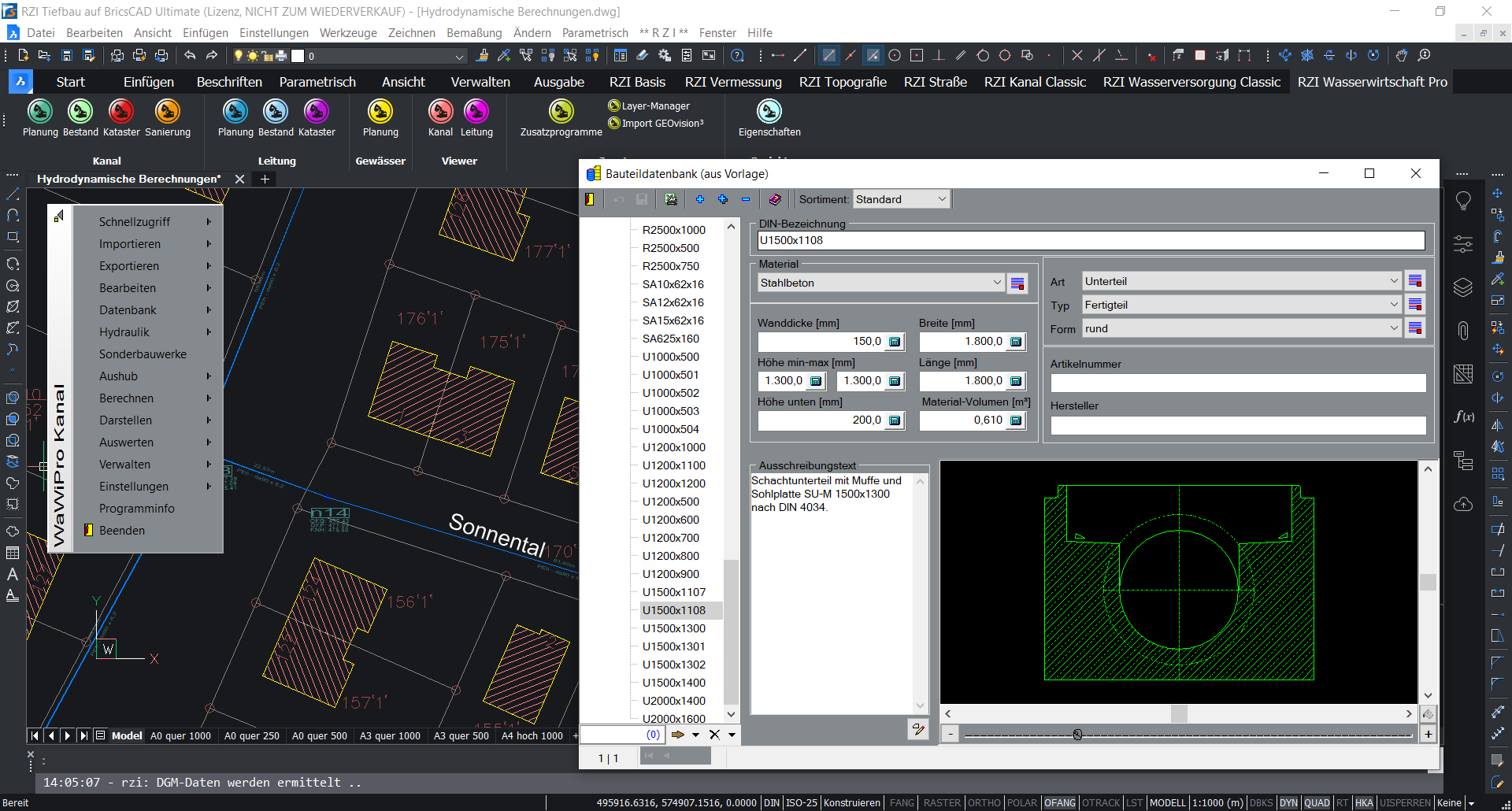Click zoom slider handle under preview
1512x811 pixels.
[1077, 735]
